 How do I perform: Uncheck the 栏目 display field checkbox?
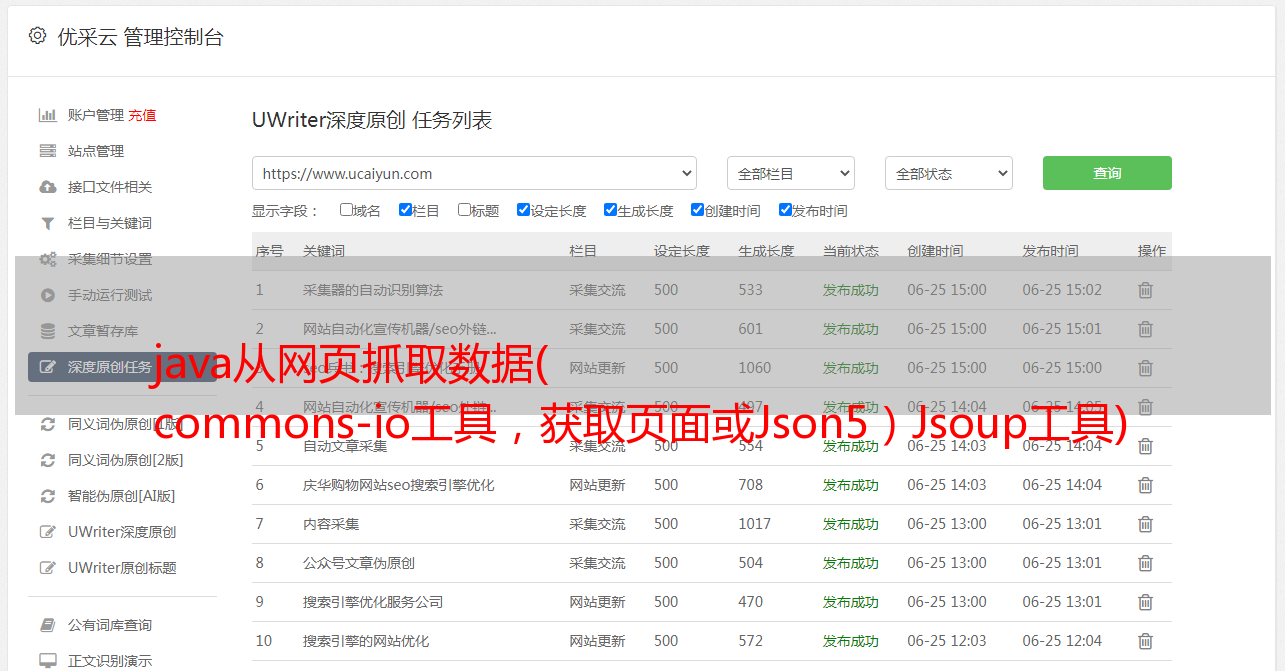[405, 210]
